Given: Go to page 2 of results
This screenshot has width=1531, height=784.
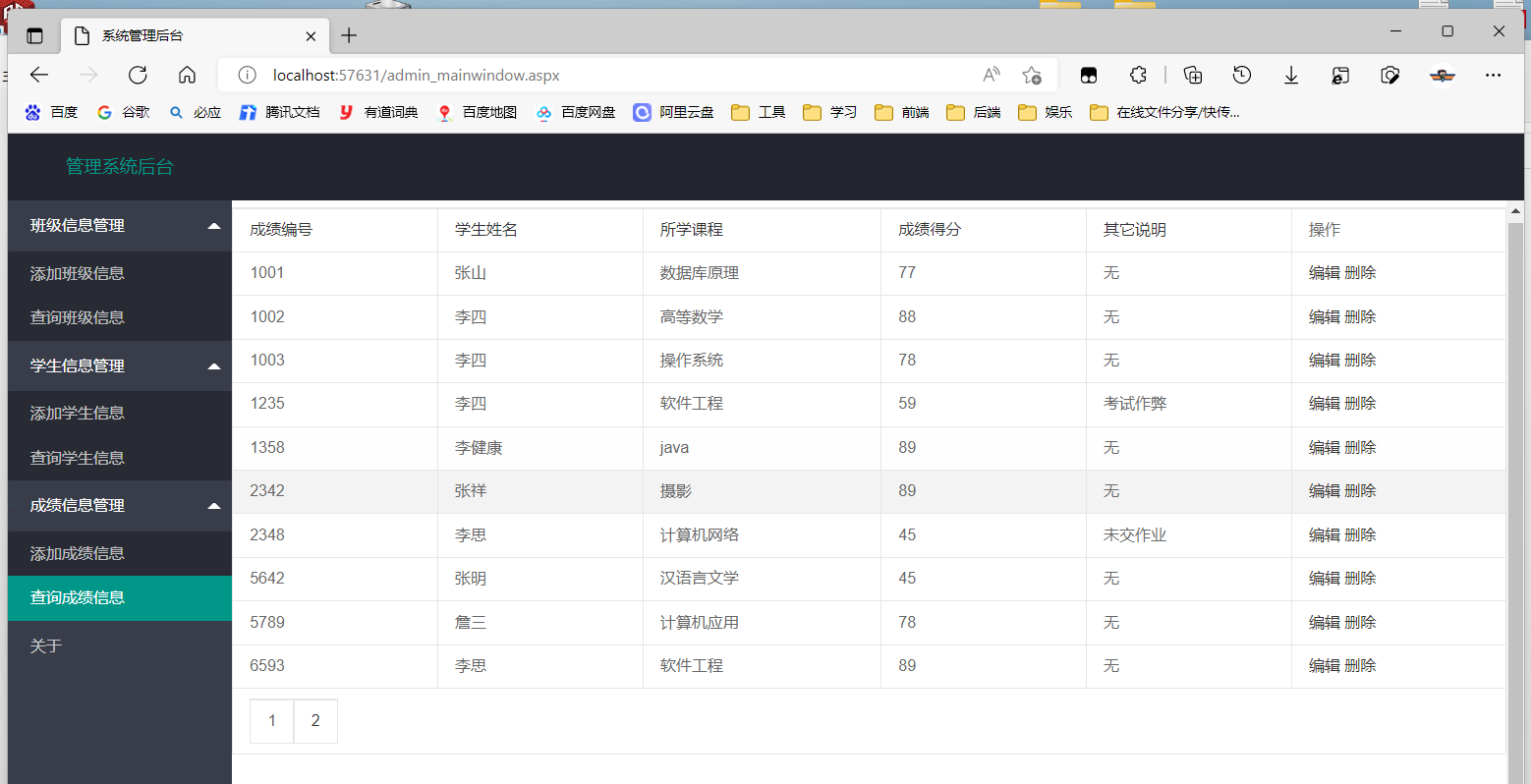Looking at the screenshot, I should [x=315, y=721].
